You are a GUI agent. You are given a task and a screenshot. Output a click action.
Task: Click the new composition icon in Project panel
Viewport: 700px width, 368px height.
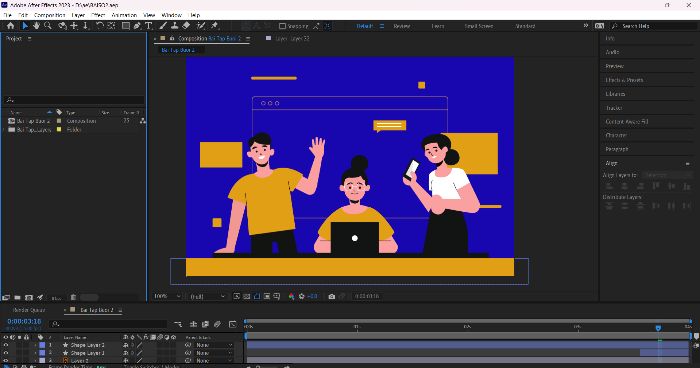pyautogui.click(x=29, y=297)
